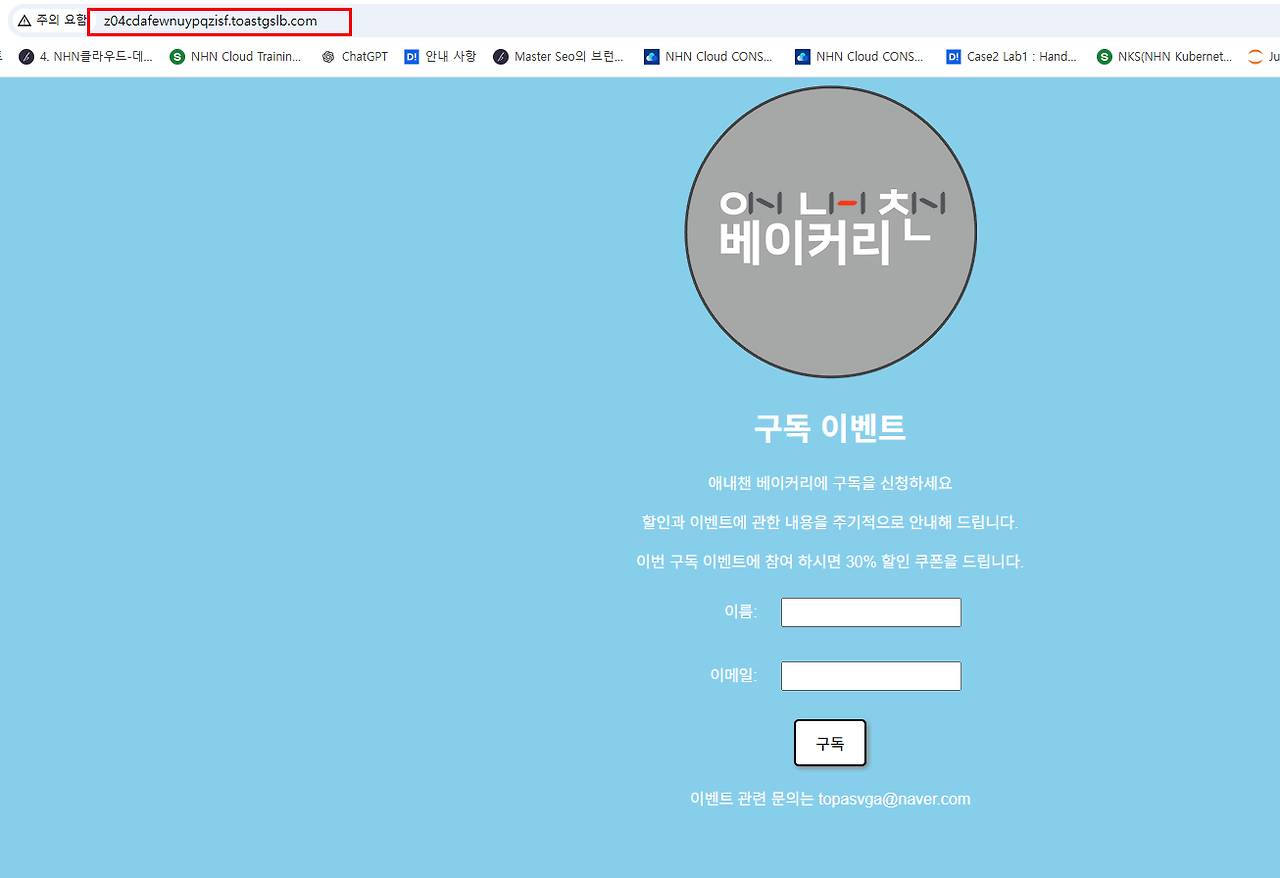Screen dimensions: 1280x878
Task: Click the topasvga@naver.com contact line
Action: point(830,799)
